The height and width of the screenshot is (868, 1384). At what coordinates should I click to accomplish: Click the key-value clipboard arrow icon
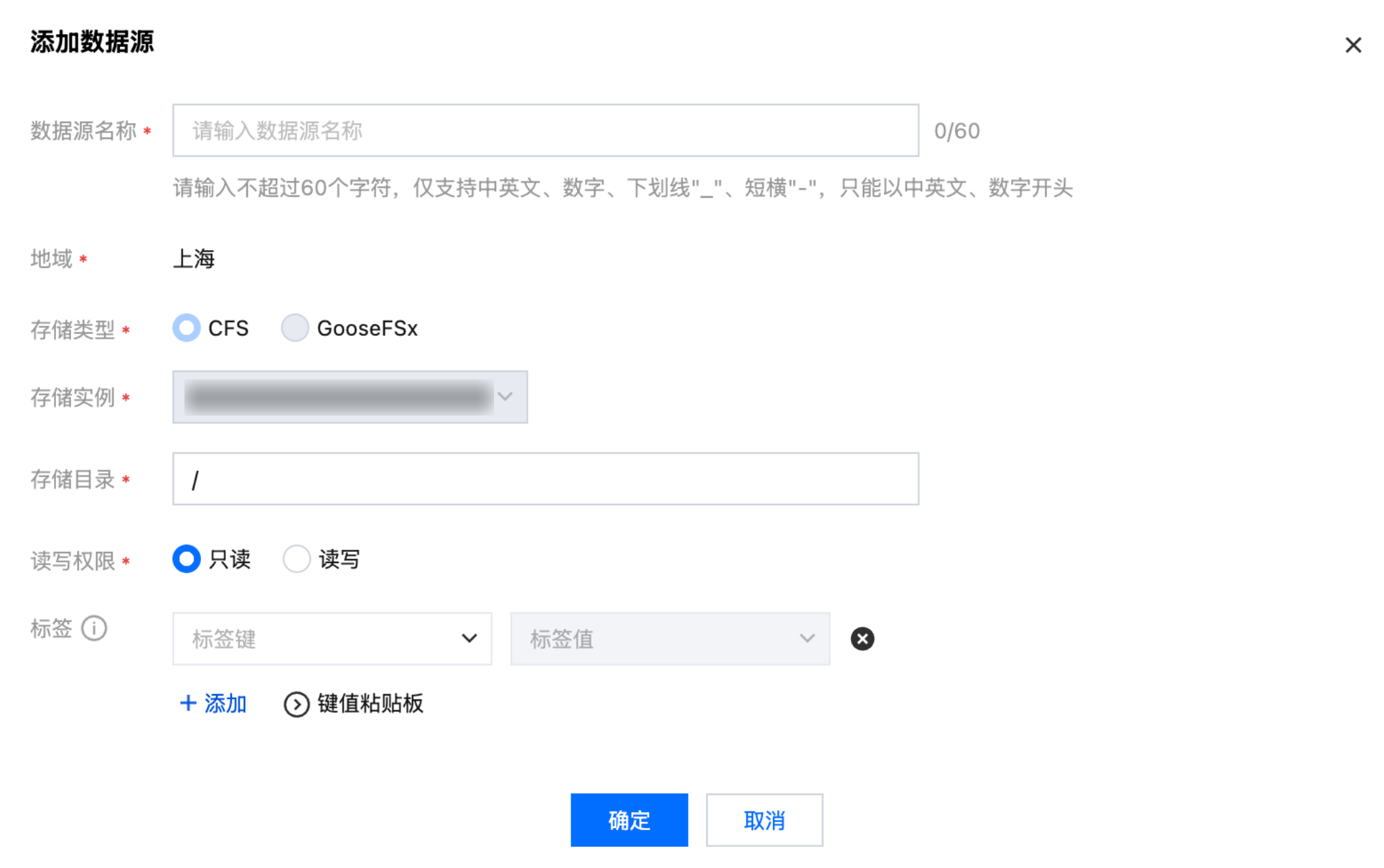coord(296,704)
